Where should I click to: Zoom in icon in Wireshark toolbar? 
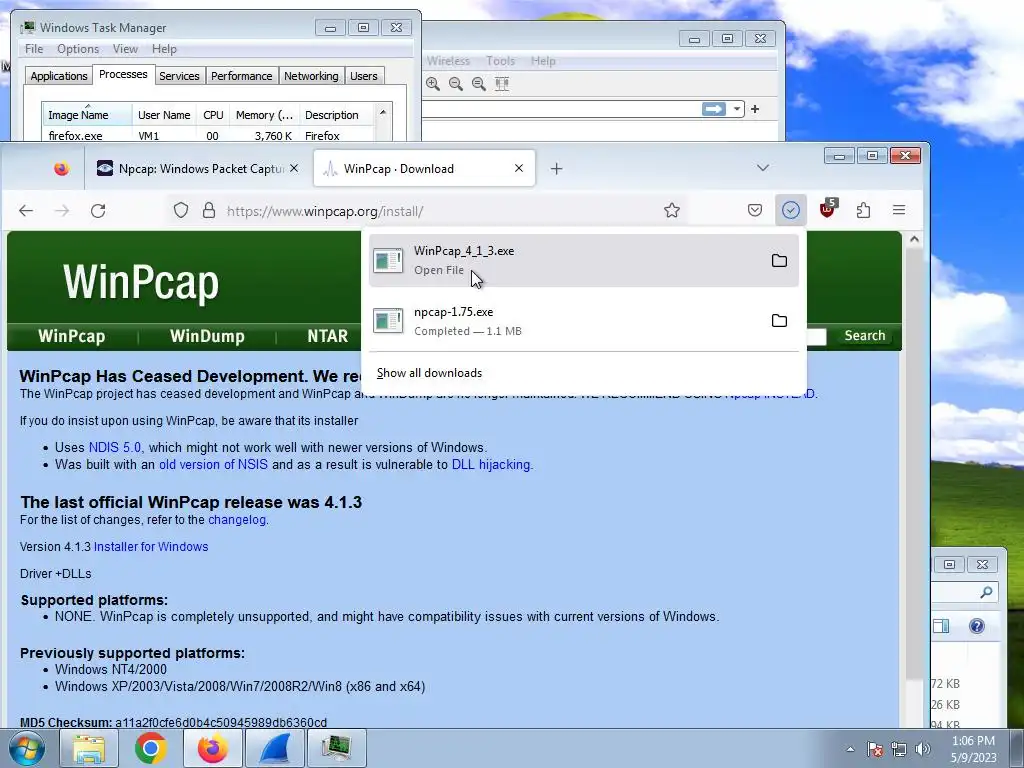[x=433, y=84]
